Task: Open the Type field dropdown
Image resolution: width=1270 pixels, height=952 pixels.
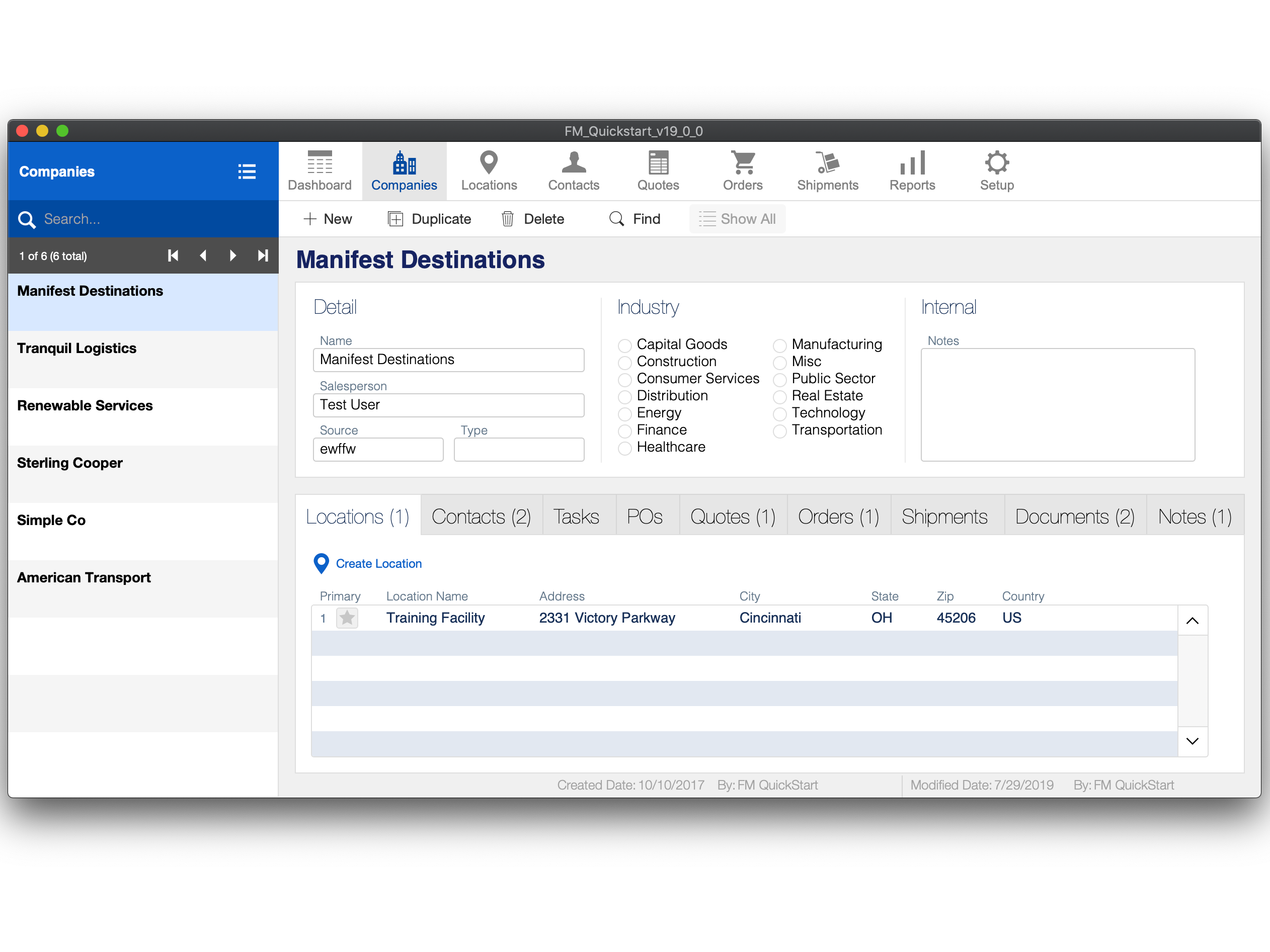Action: point(518,449)
